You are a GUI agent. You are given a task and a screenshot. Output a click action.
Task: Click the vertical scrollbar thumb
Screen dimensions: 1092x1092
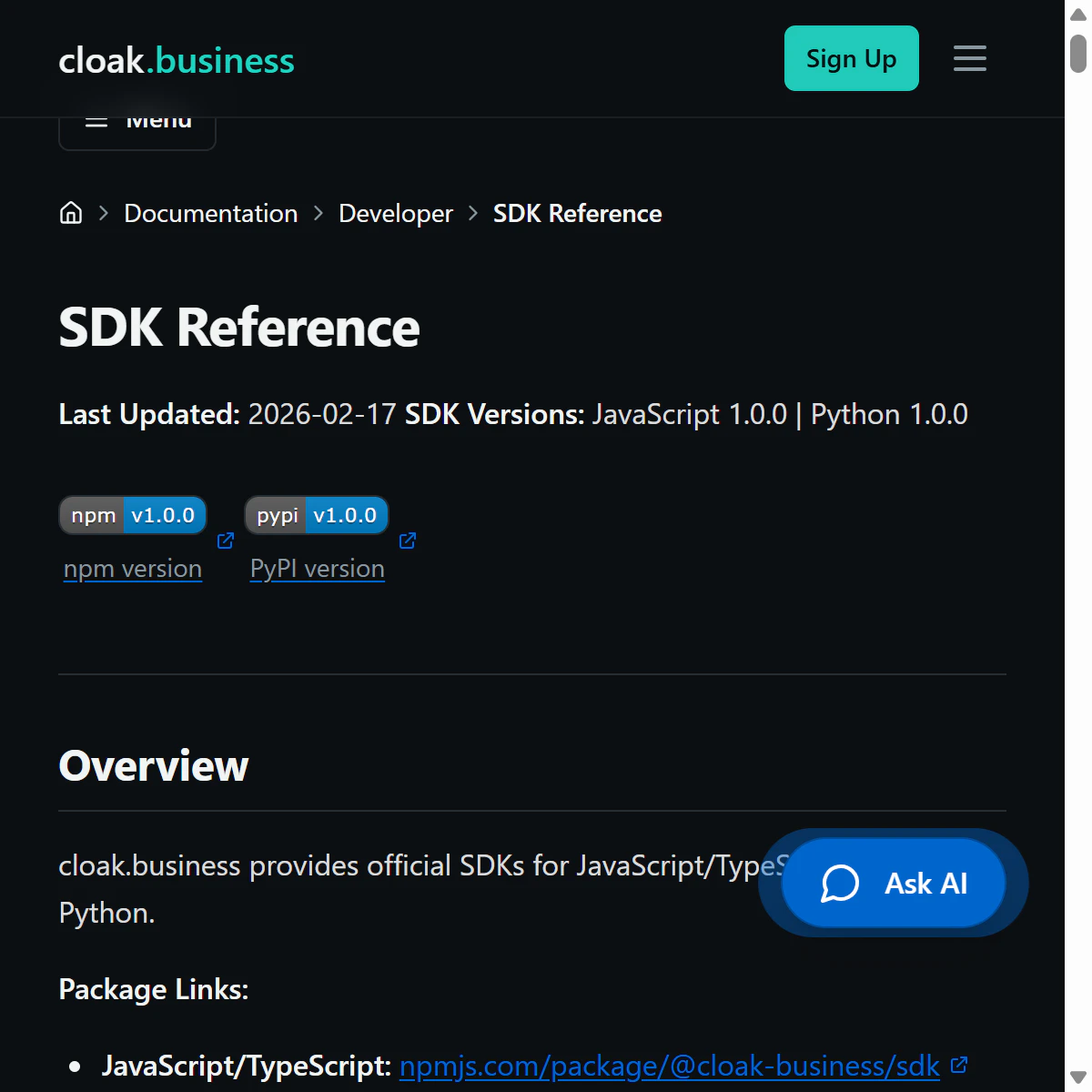1078,53
